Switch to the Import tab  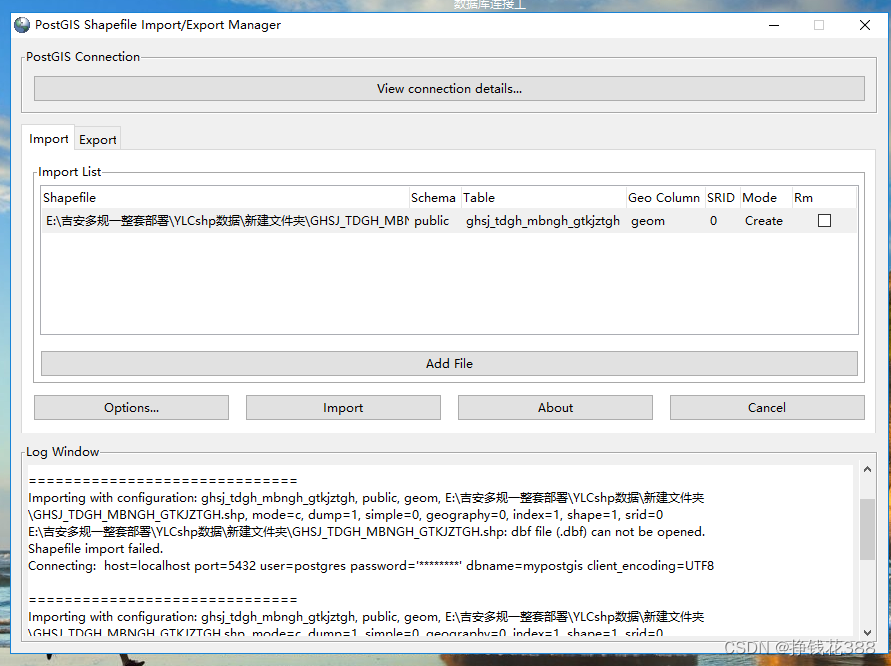(x=48, y=139)
